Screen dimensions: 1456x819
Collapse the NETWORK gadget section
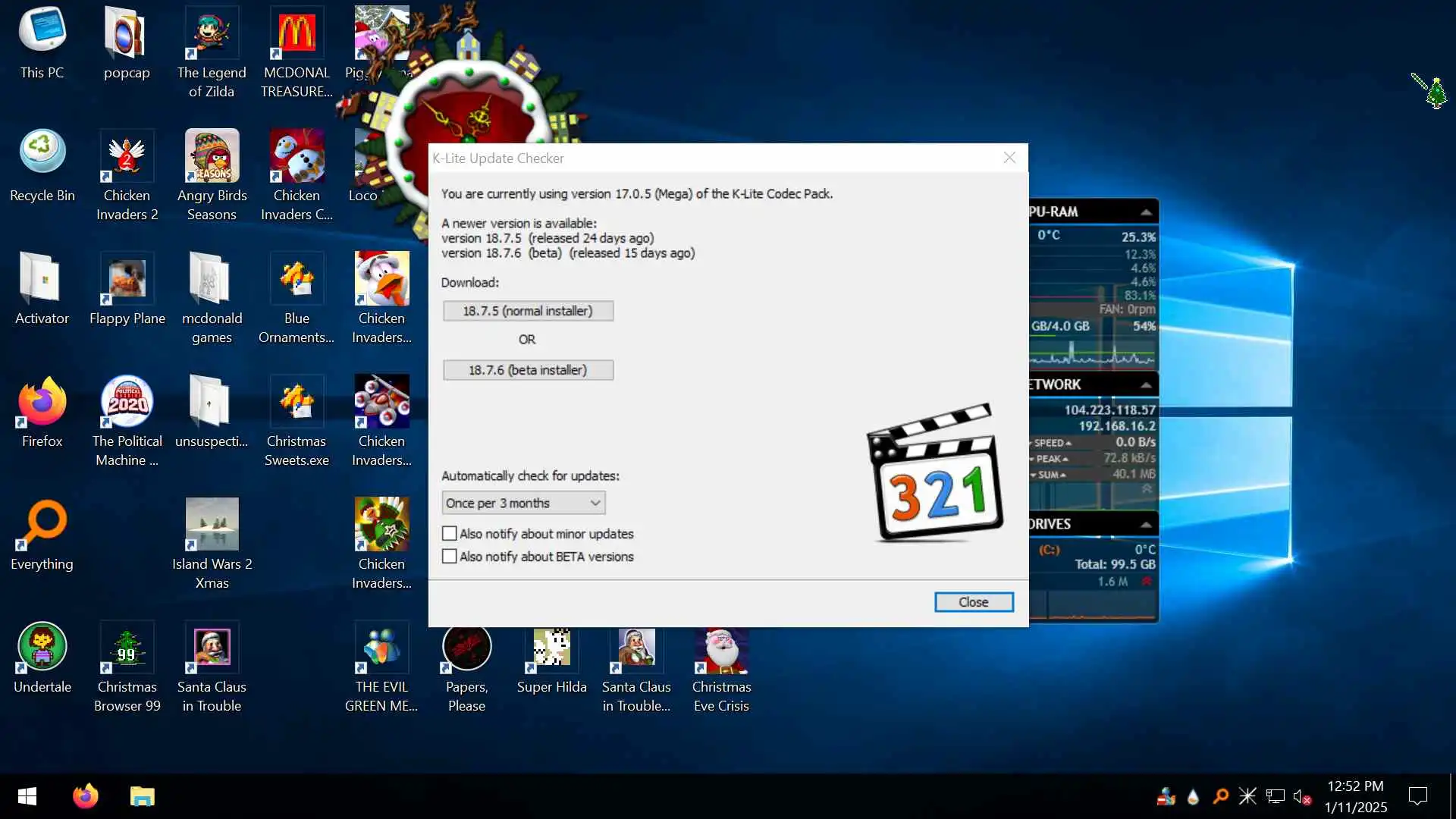click(1146, 385)
